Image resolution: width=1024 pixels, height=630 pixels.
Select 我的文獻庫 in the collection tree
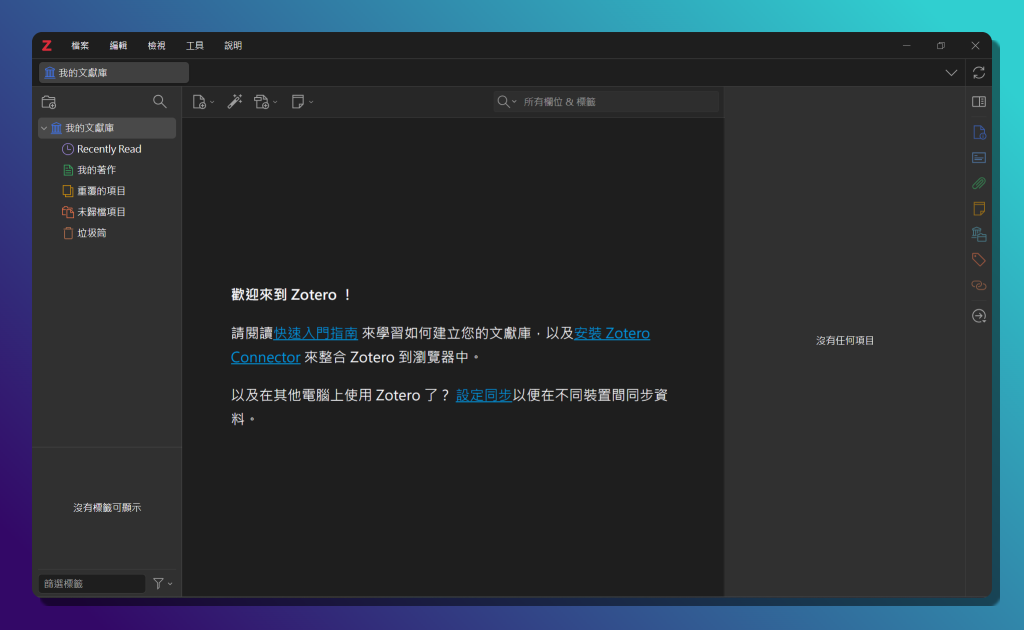(x=107, y=128)
